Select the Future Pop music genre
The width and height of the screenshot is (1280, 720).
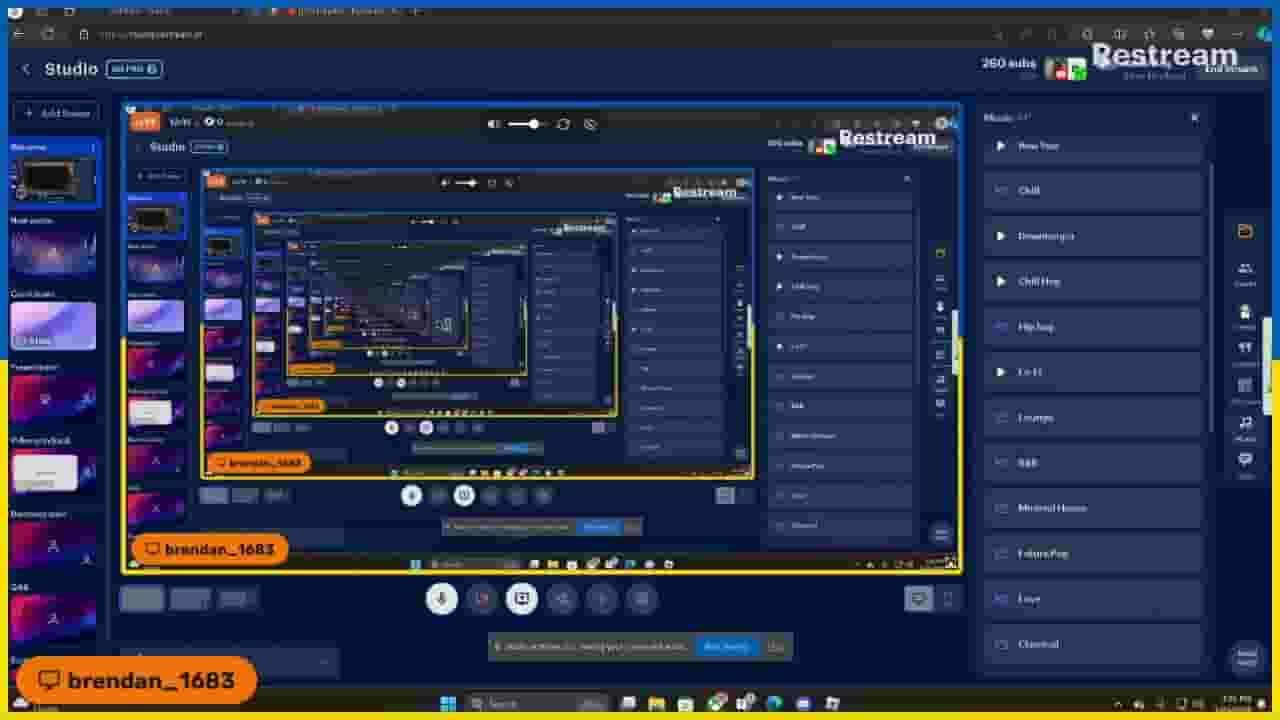pos(1093,553)
